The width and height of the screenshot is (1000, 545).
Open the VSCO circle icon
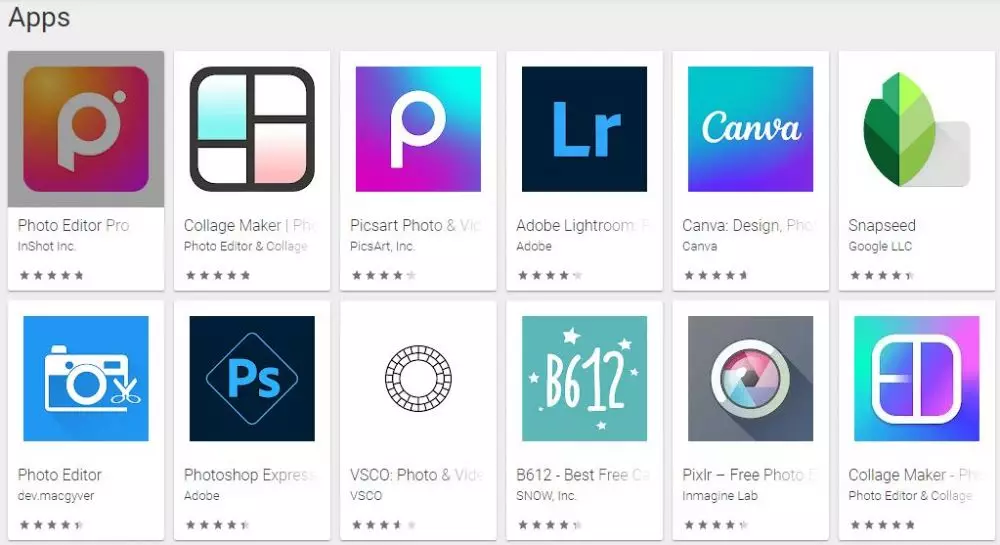(x=418, y=379)
